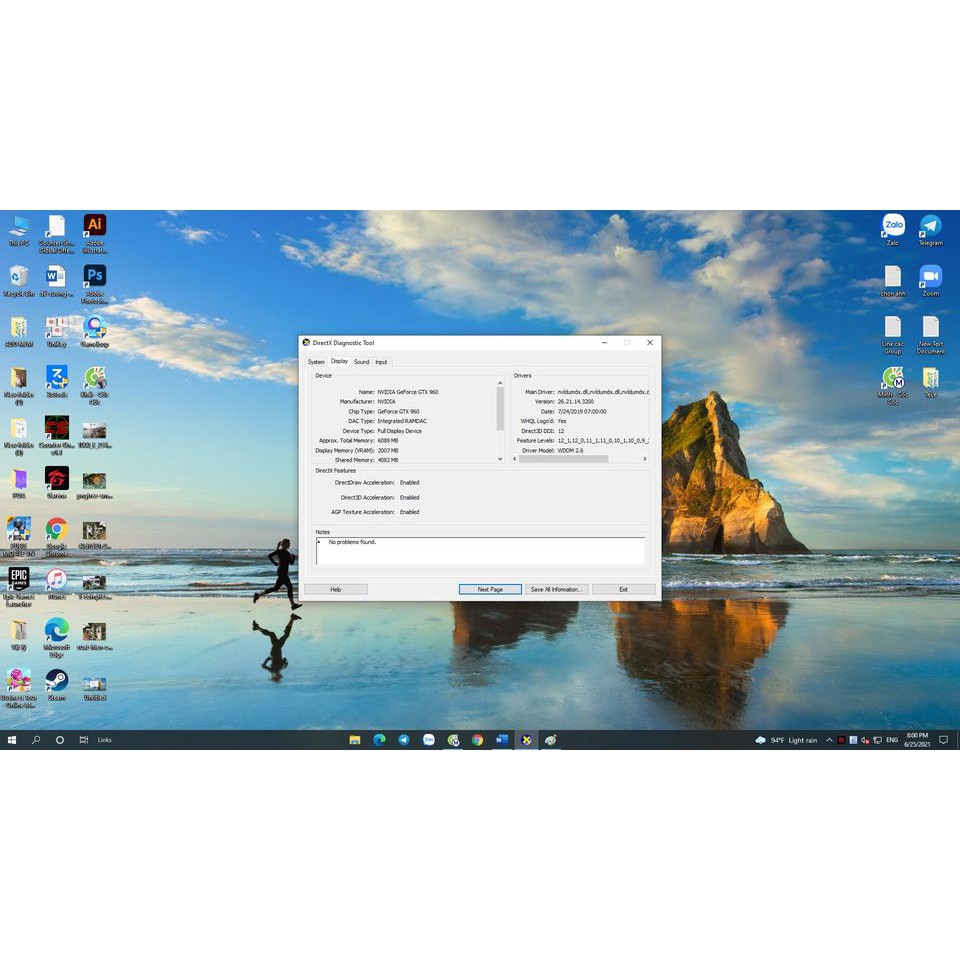This screenshot has width=960, height=960.
Task: Open the ENG keyboard language selector
Action: 892,740
